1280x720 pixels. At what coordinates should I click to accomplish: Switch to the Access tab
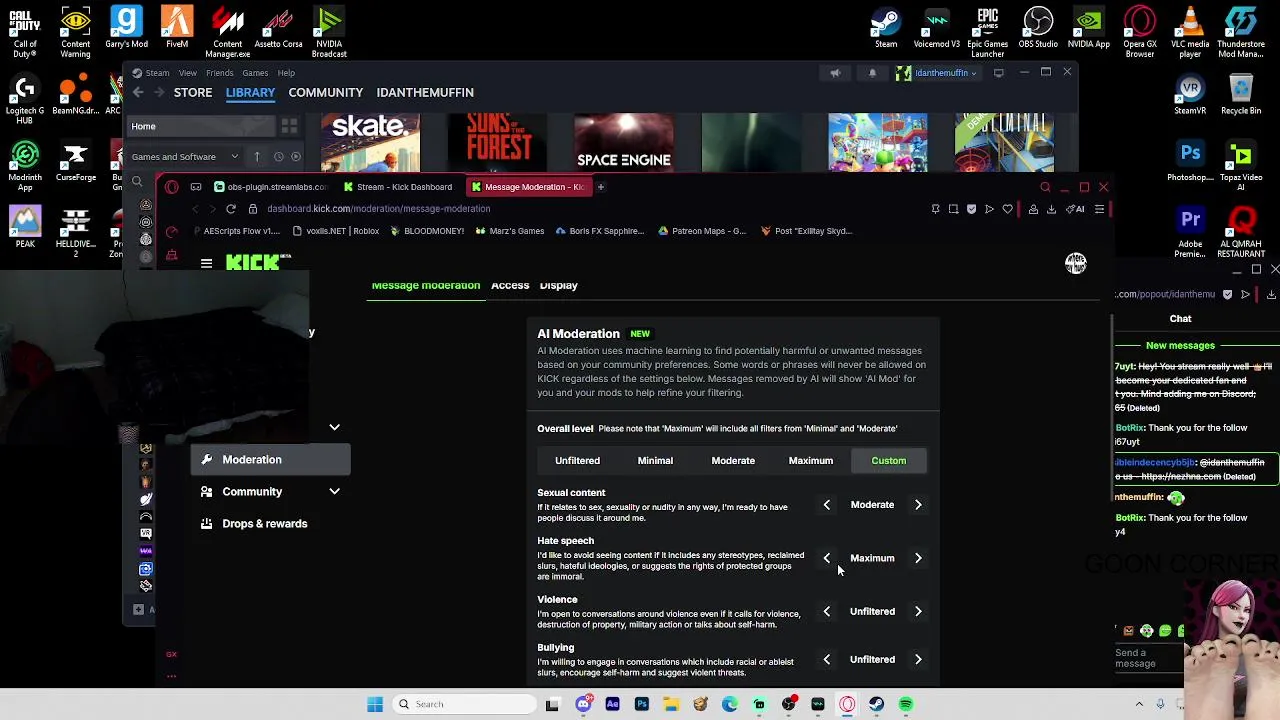[x=510, y=286]
